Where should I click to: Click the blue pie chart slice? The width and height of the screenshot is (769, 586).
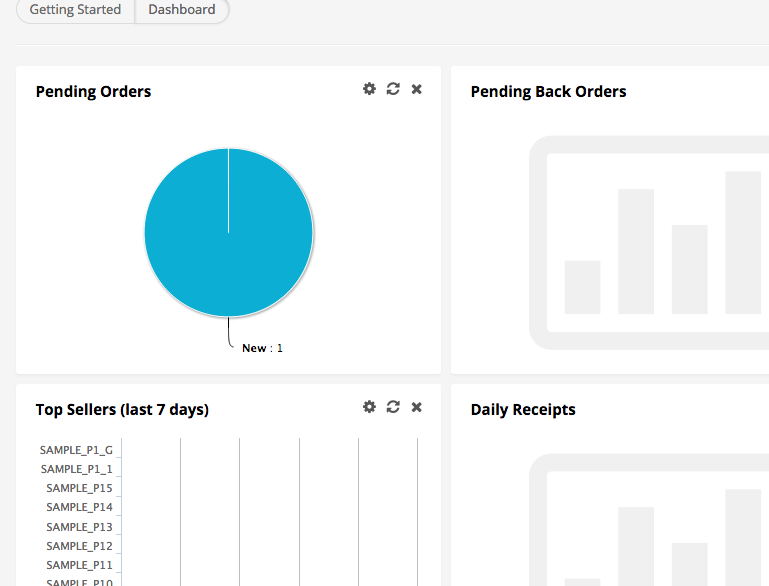(x=229, y=232)
